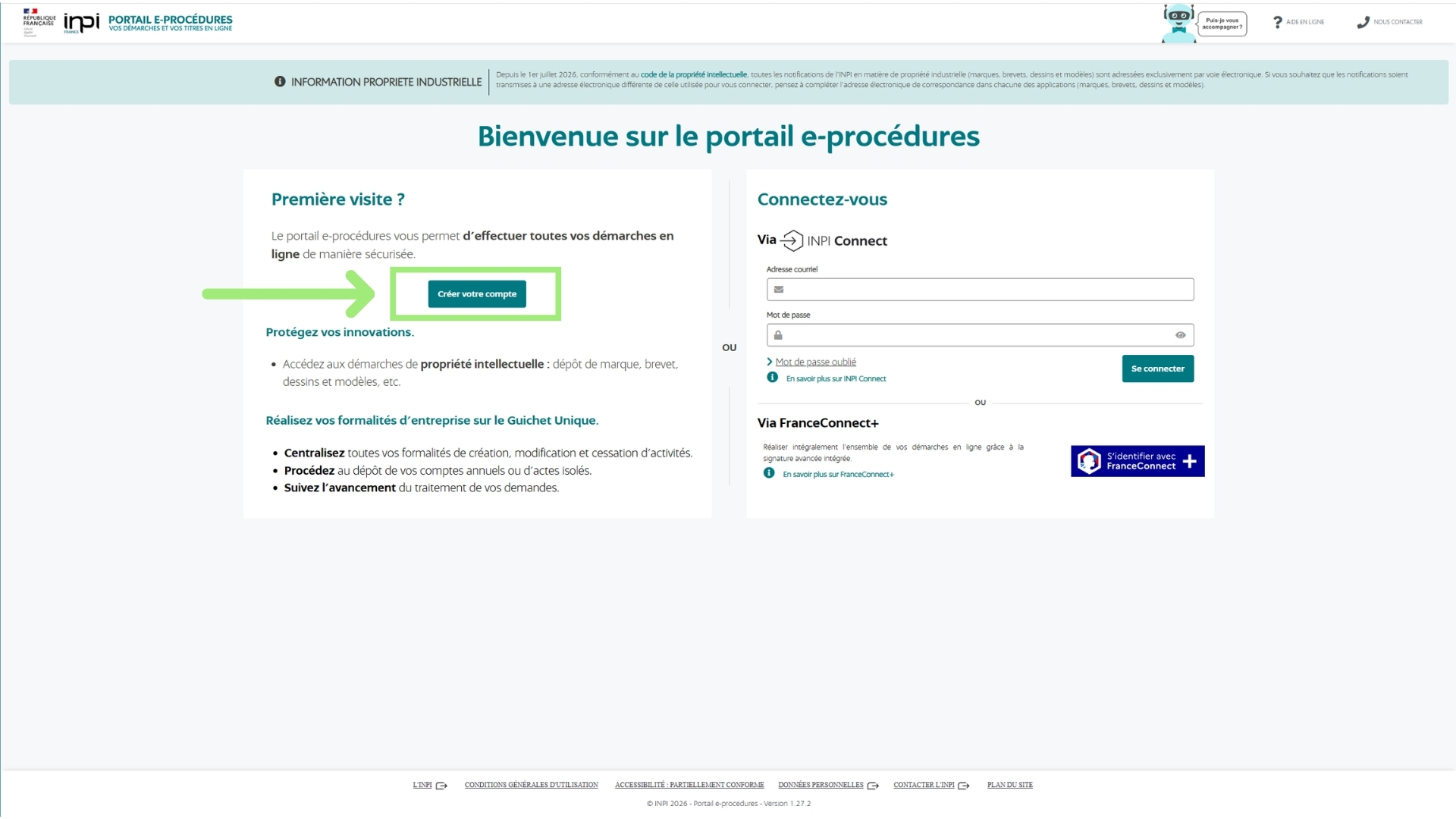Open the Accessibilité partiellement conforme link

coord(689,785)
